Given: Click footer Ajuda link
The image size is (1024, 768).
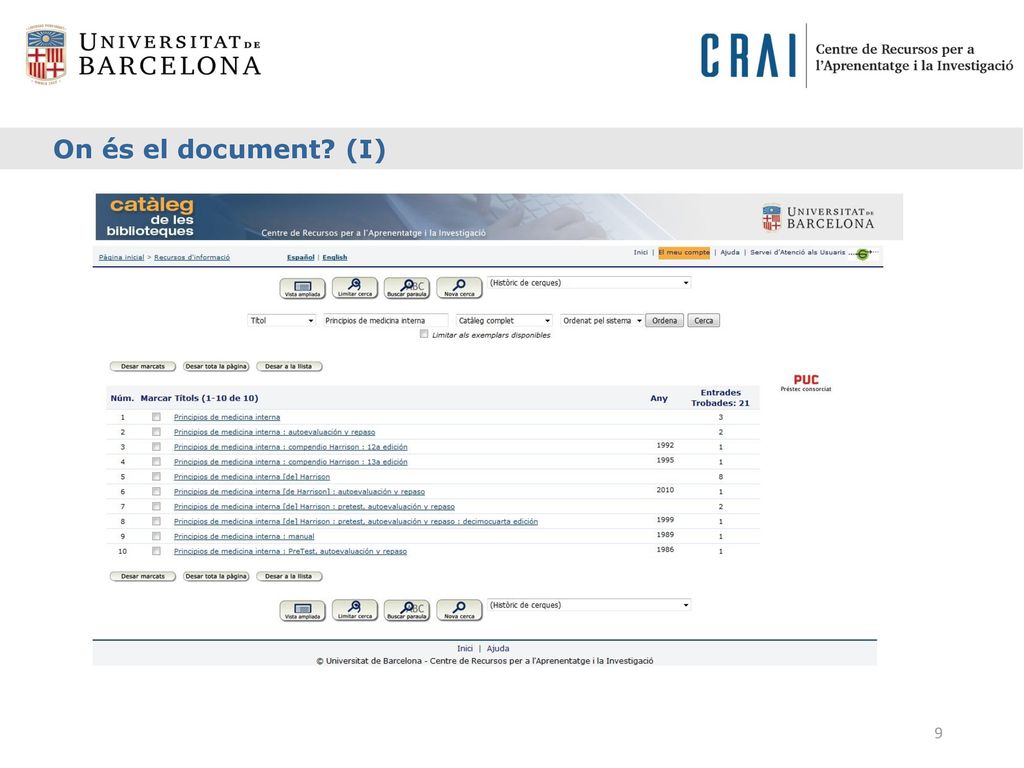Looking at the screenshot, I should pos(498,648).
